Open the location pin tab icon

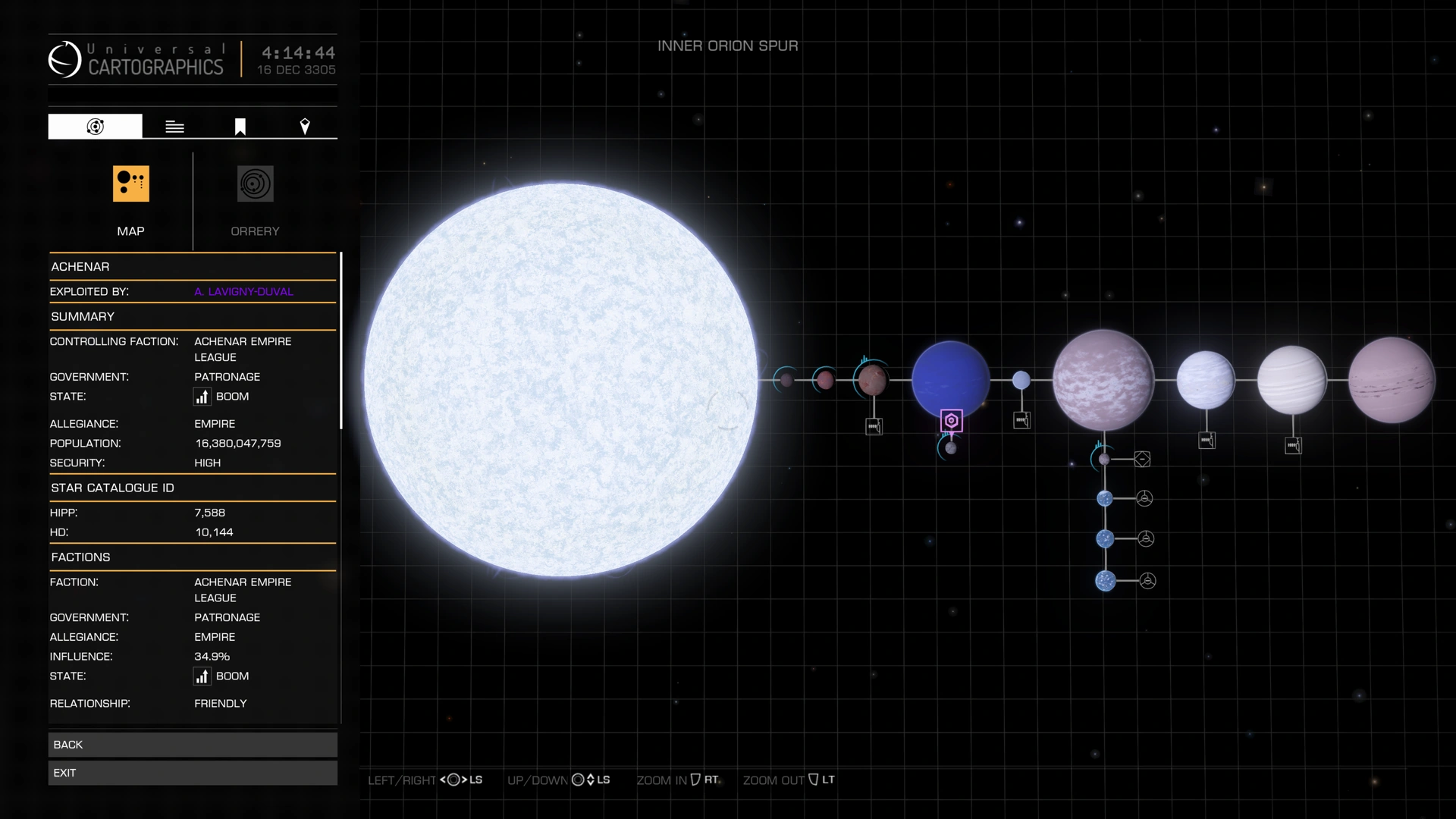coord(305,127)
